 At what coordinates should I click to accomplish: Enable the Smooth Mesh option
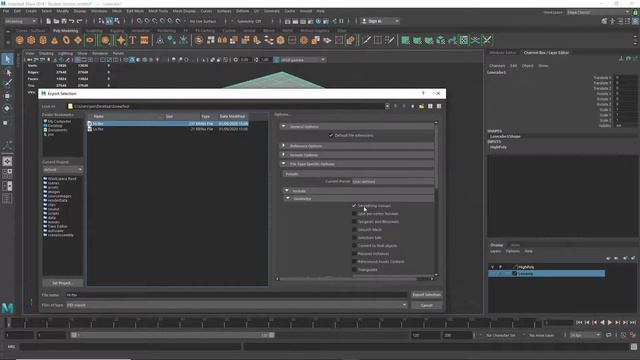point(354,229)
